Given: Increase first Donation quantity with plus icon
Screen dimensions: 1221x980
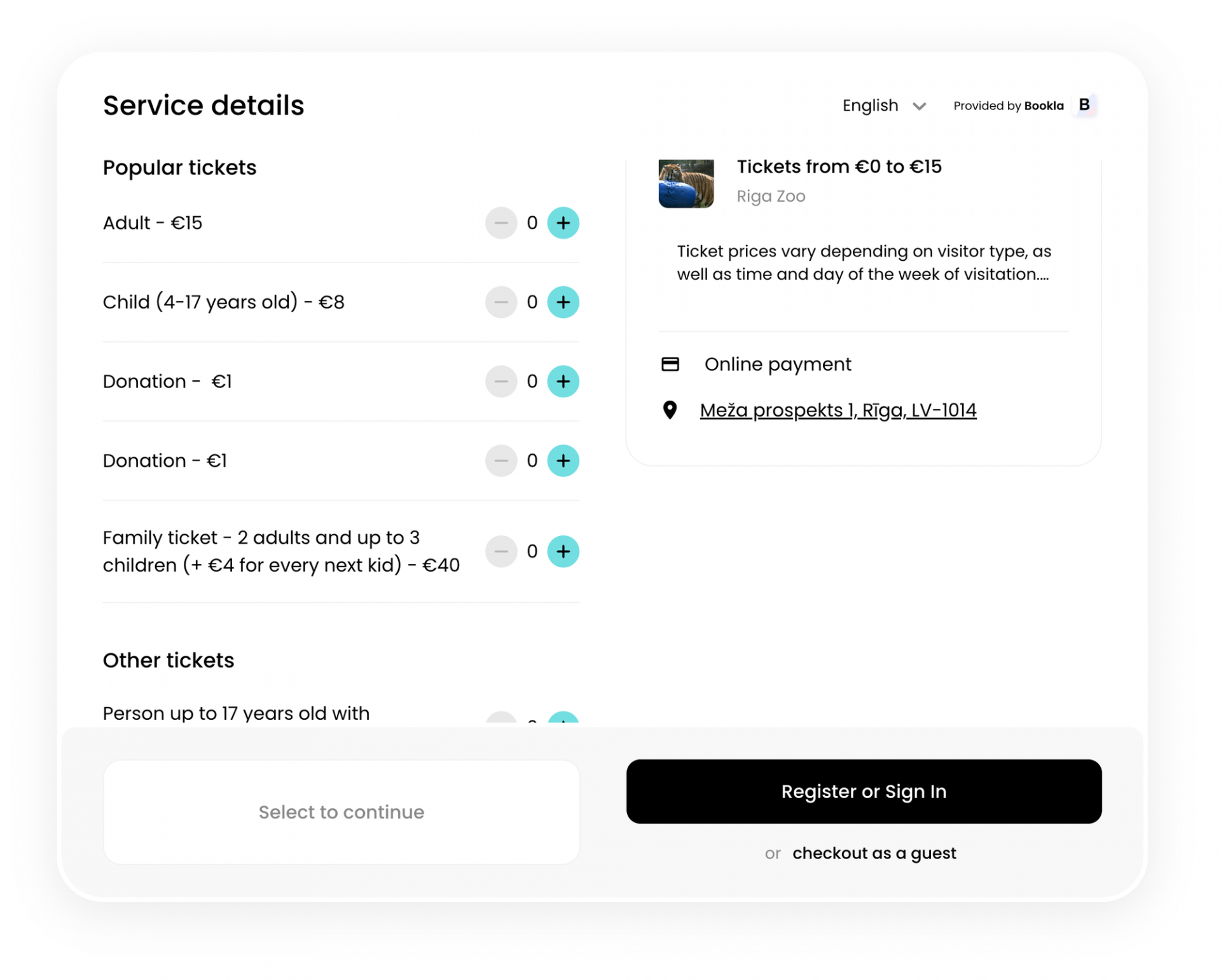Looking at the screenshot, I should click(563, 381).
